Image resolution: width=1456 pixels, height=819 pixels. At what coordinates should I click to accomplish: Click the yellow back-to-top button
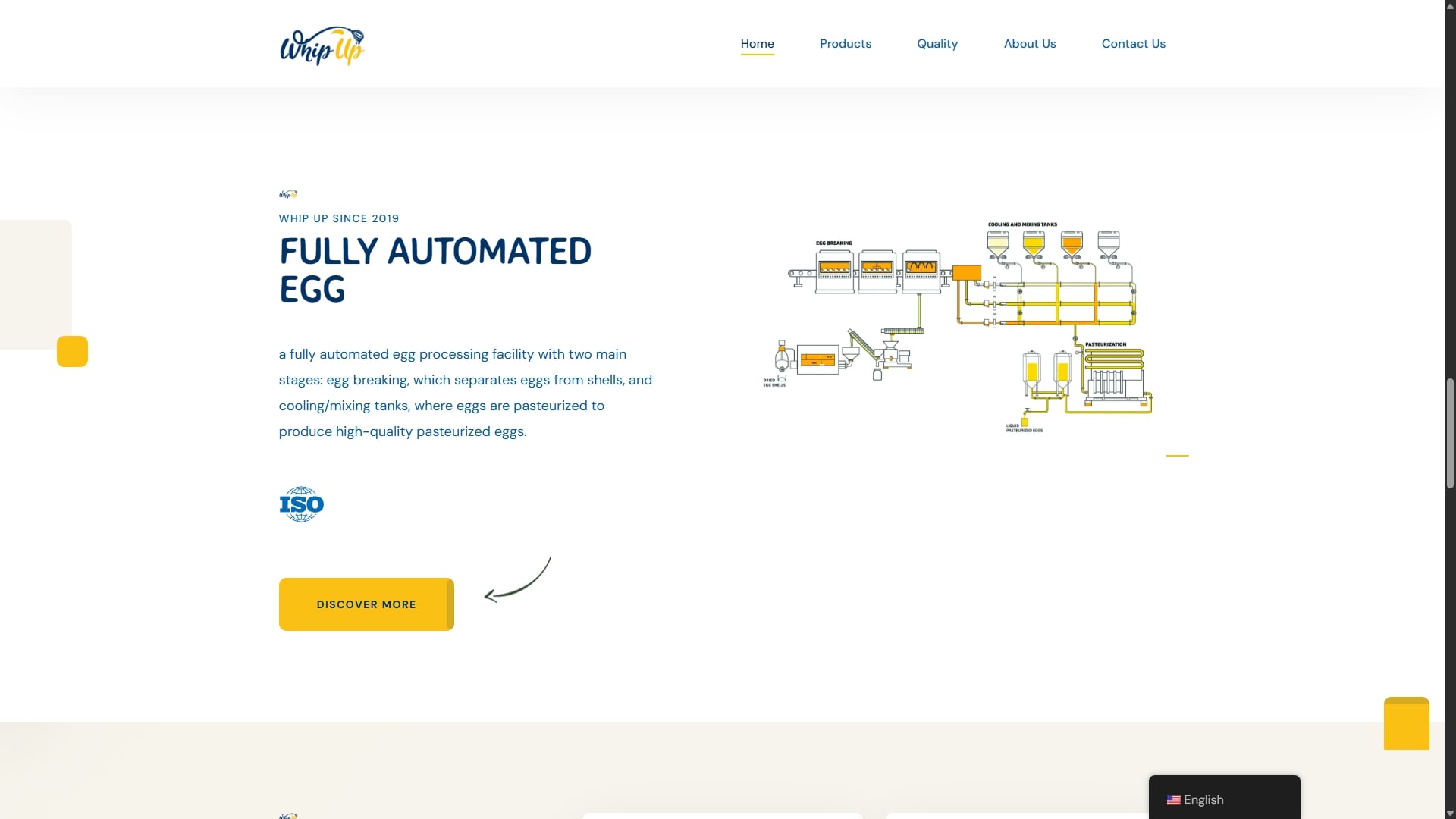point(1406,723)
